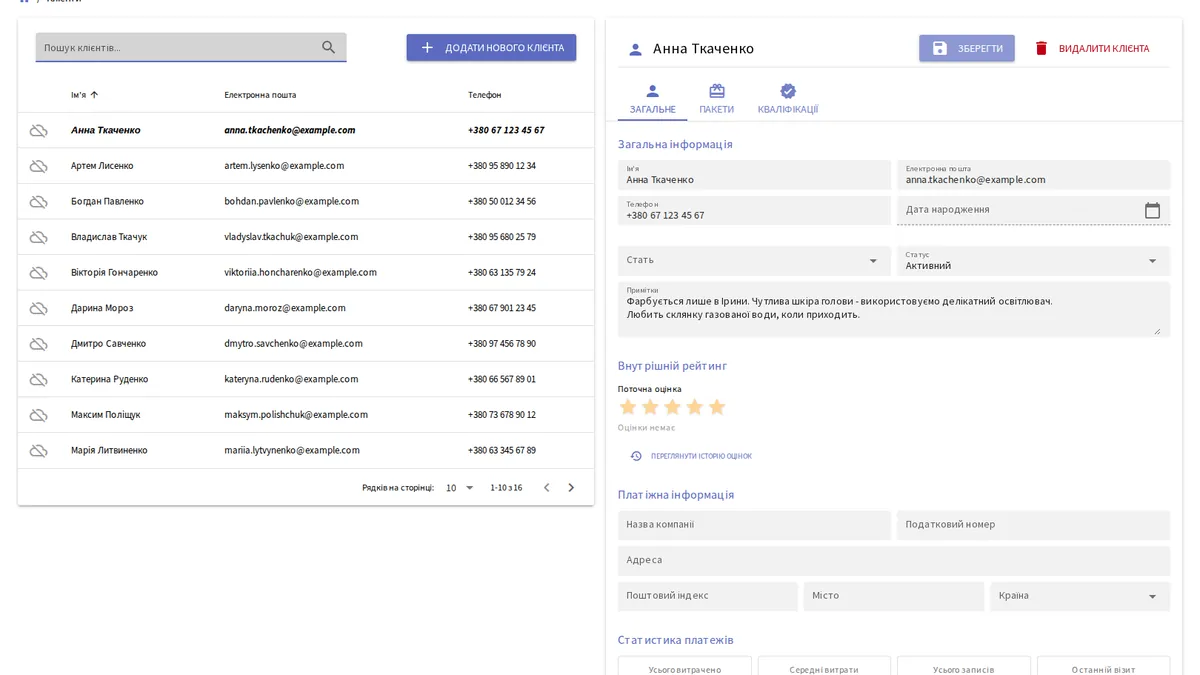Click the Назва компанії field

[x=754, y=525]
